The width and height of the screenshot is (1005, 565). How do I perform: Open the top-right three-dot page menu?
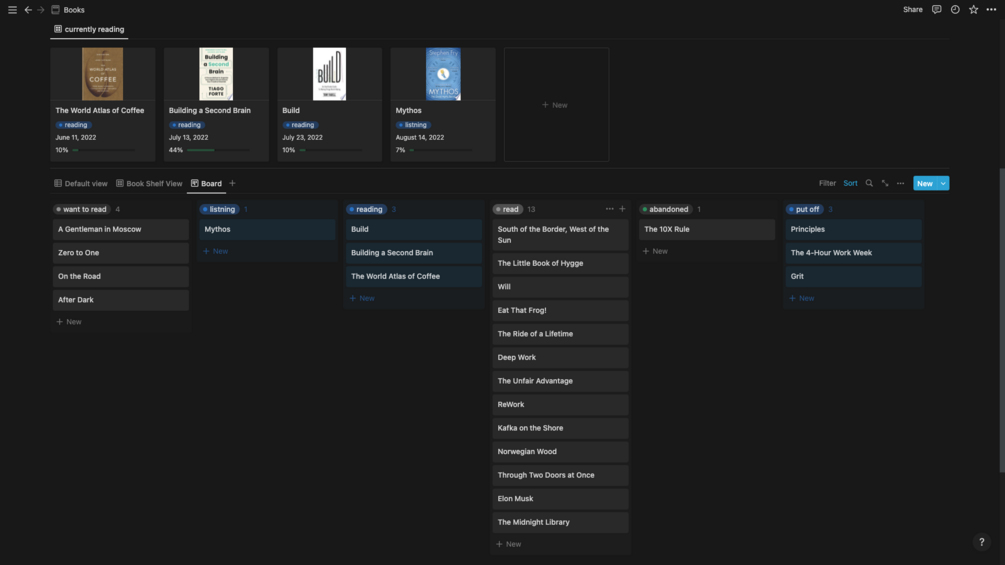point(992,10)
